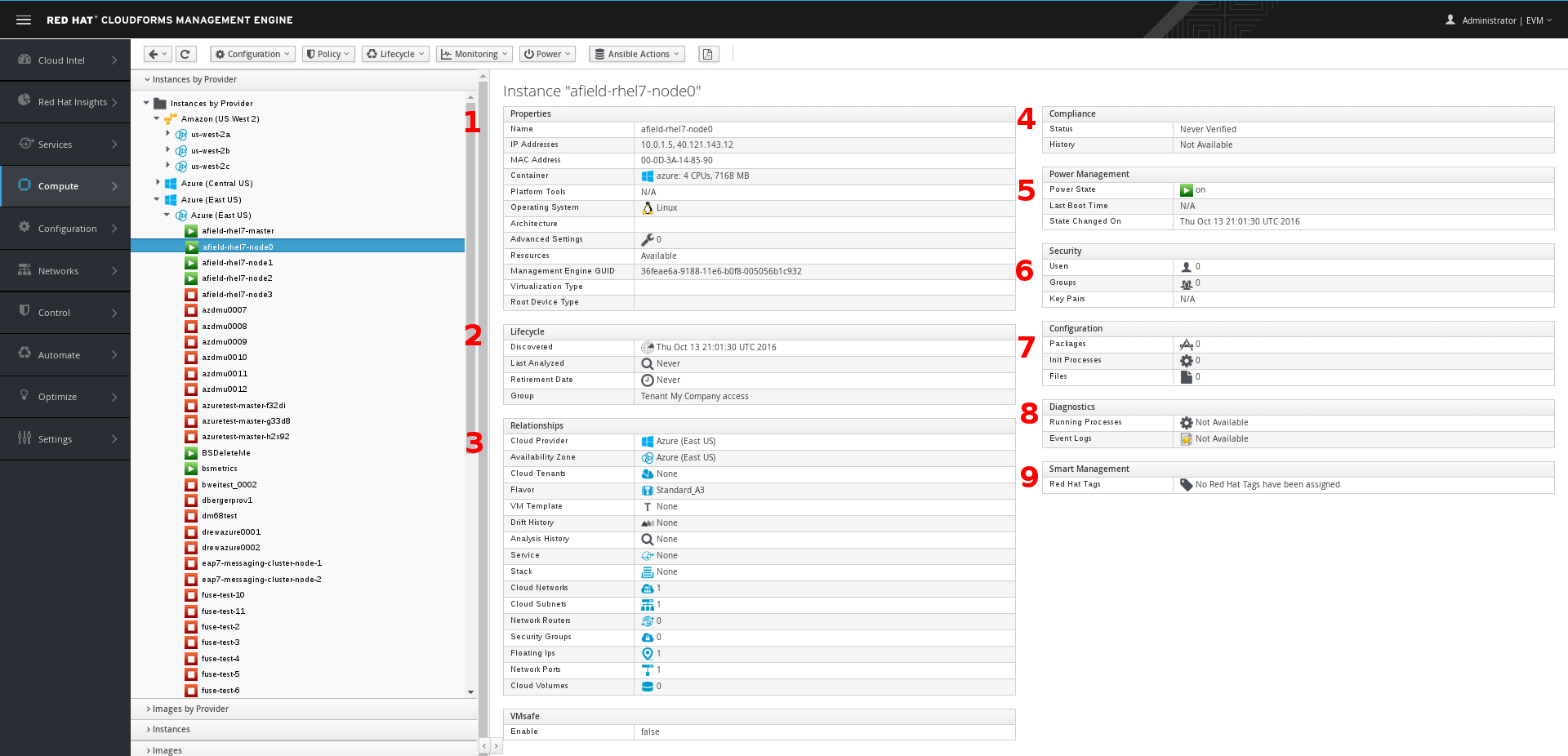The image size is (1568, 756).
Task: Click the Network Ports icon
Action: click(x=648, y=670)
